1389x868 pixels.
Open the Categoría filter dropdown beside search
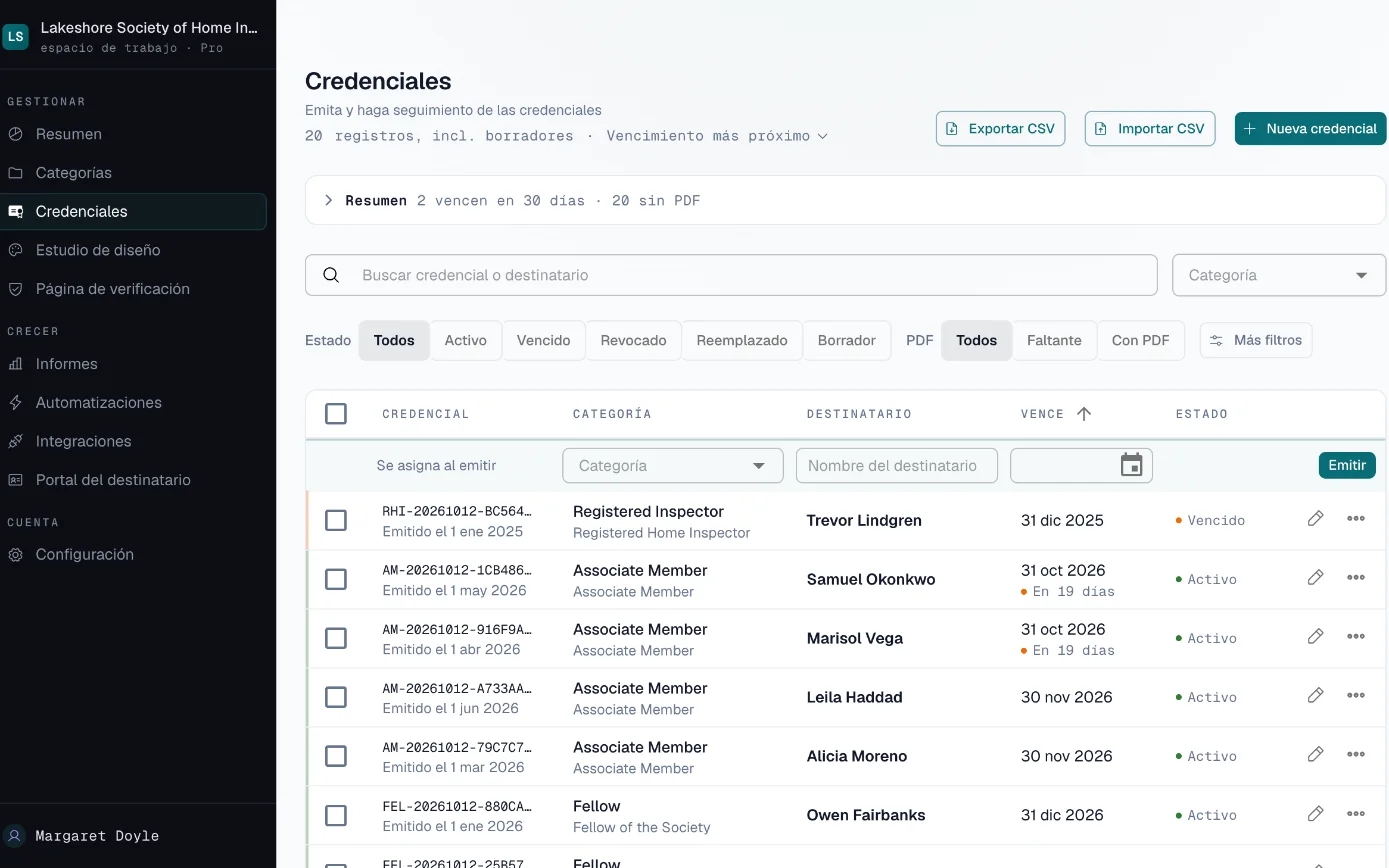point(1278,275)
